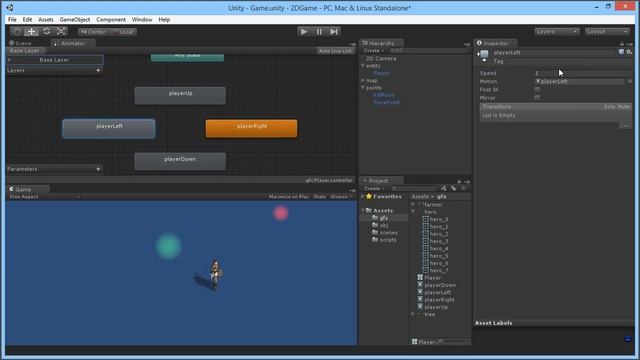Click the Hierarchy search field
Screen dimensions: 640x360
pos(428,51)
